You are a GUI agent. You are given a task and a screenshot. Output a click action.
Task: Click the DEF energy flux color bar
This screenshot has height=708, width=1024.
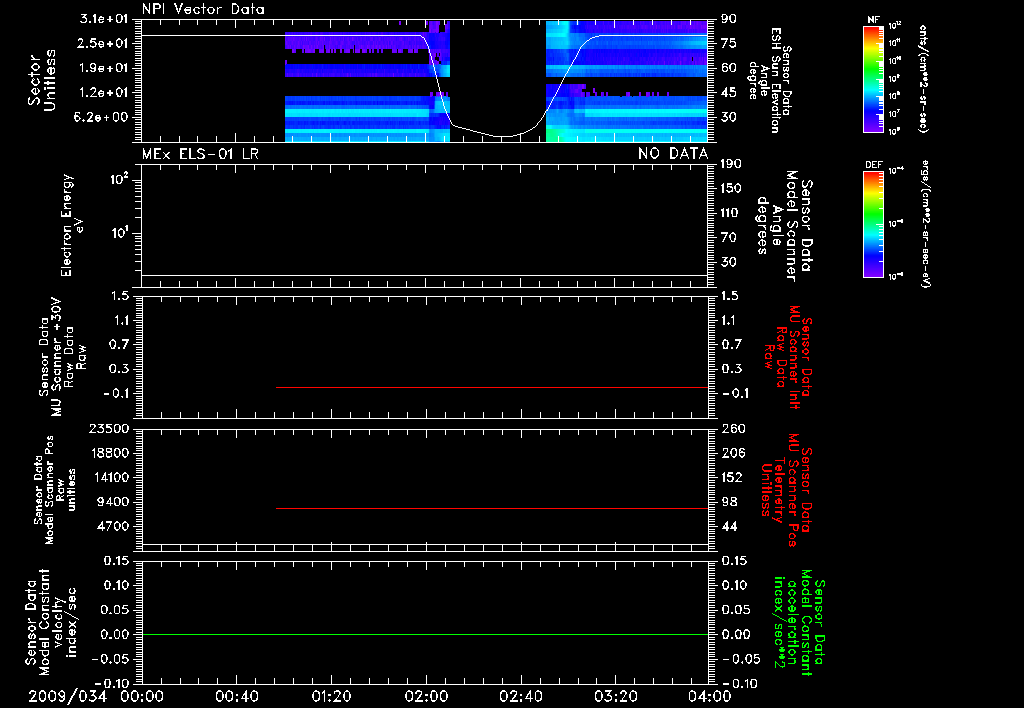click(873, 224)
